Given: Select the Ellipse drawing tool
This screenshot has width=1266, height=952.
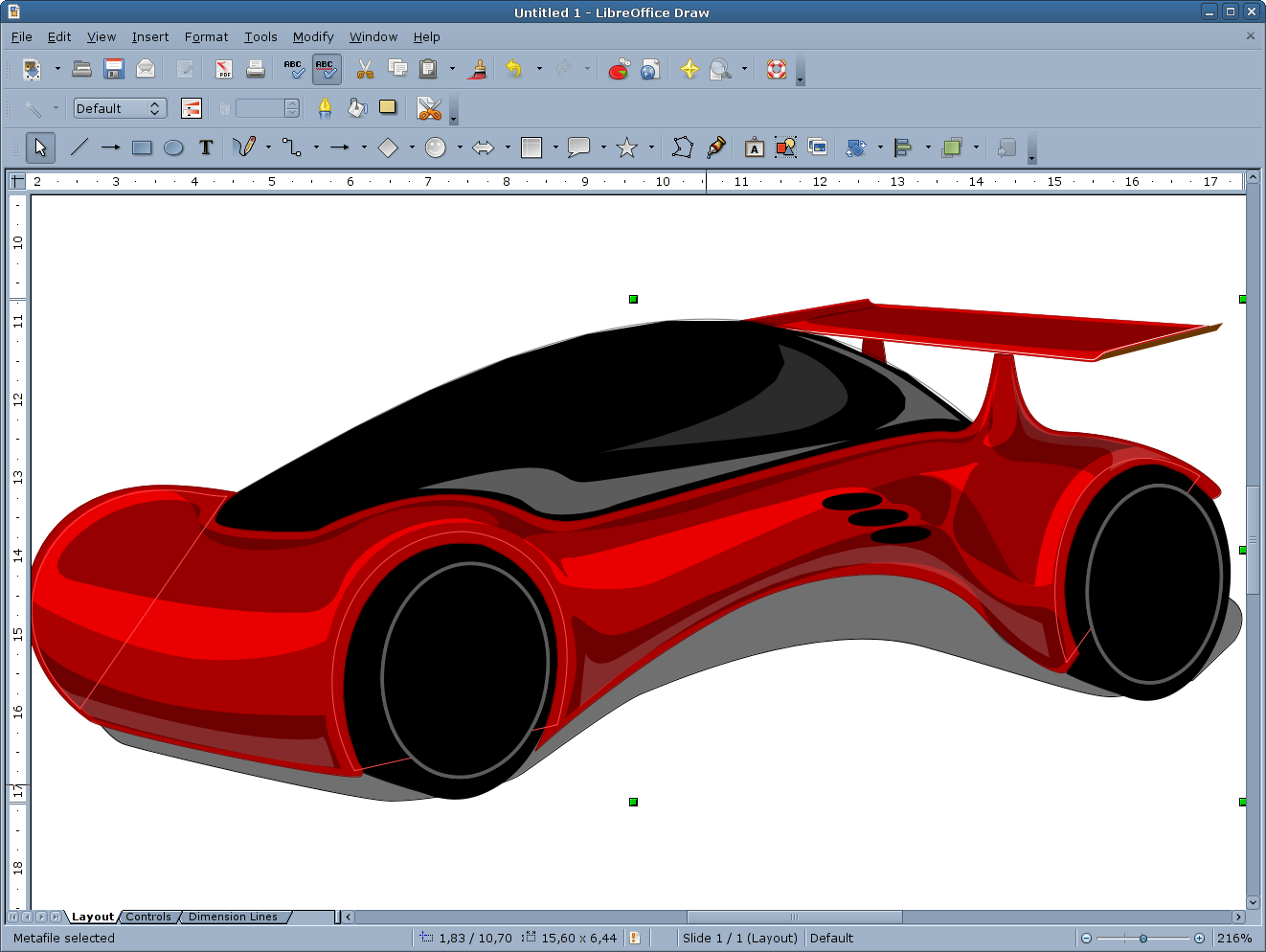Looking at the screenshot, I should coord(173,147).
